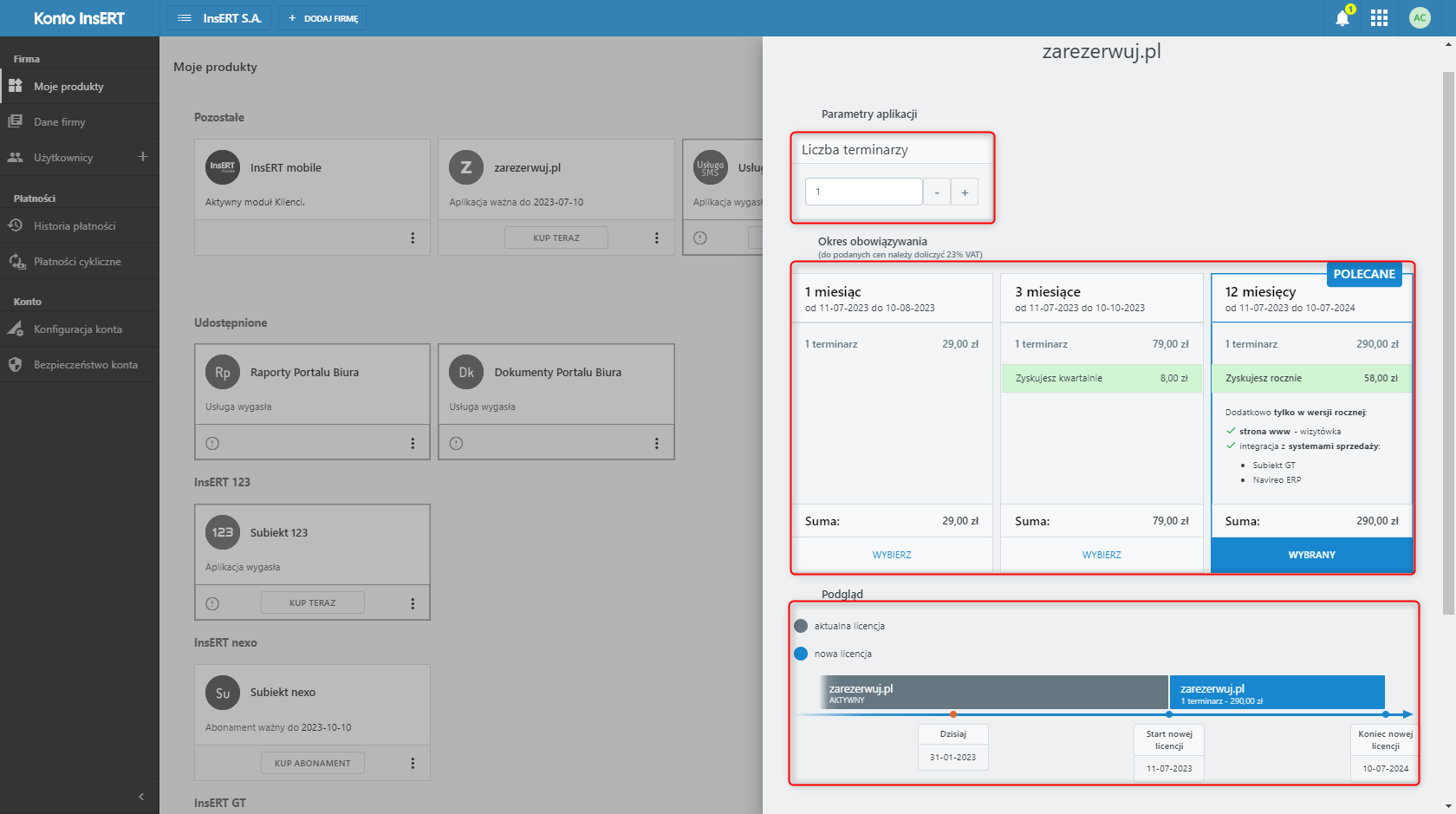
Task: Click the 12 miesięcy plan header
Action: 1312,298
